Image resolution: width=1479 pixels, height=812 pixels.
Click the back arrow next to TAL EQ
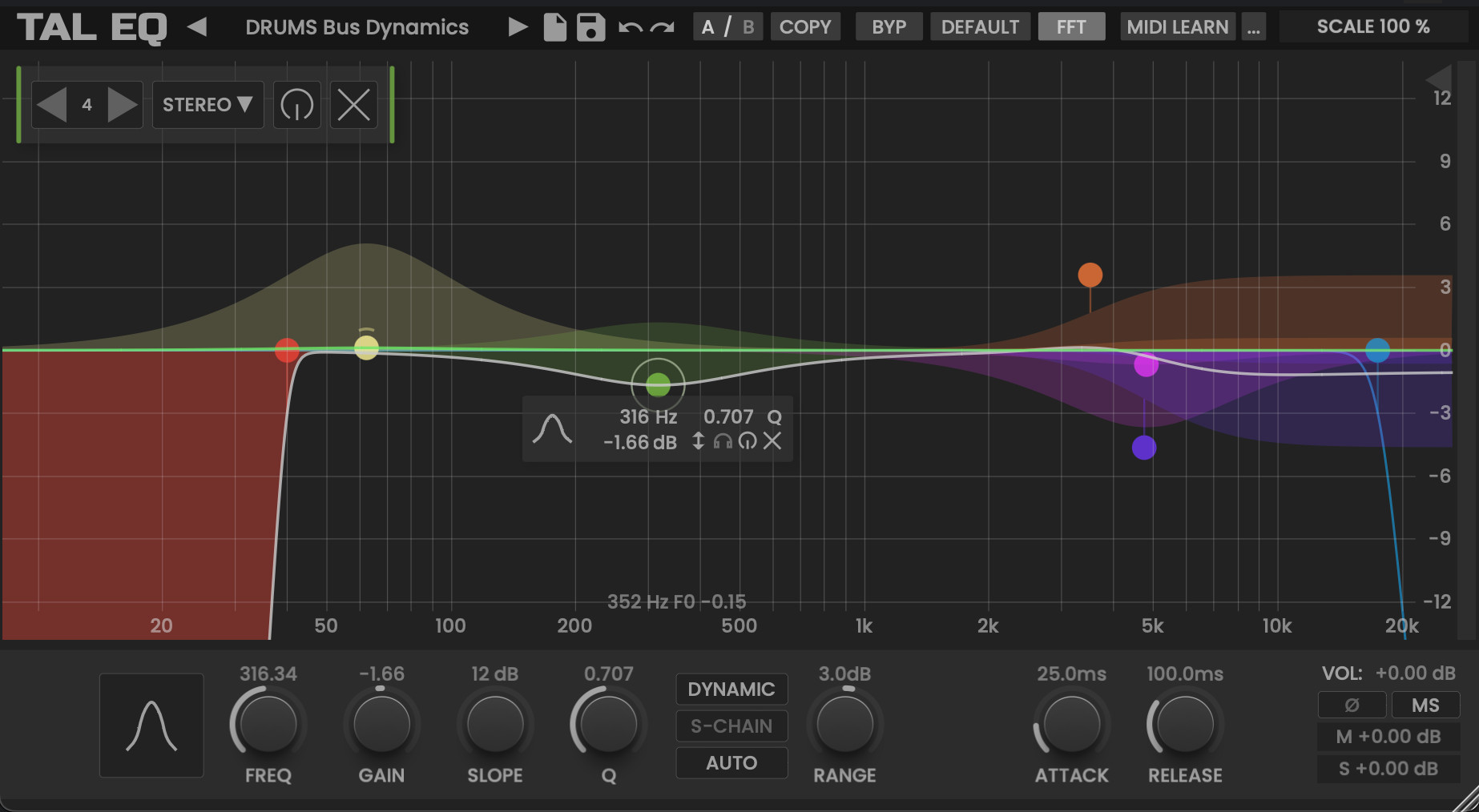pos(197,26)
